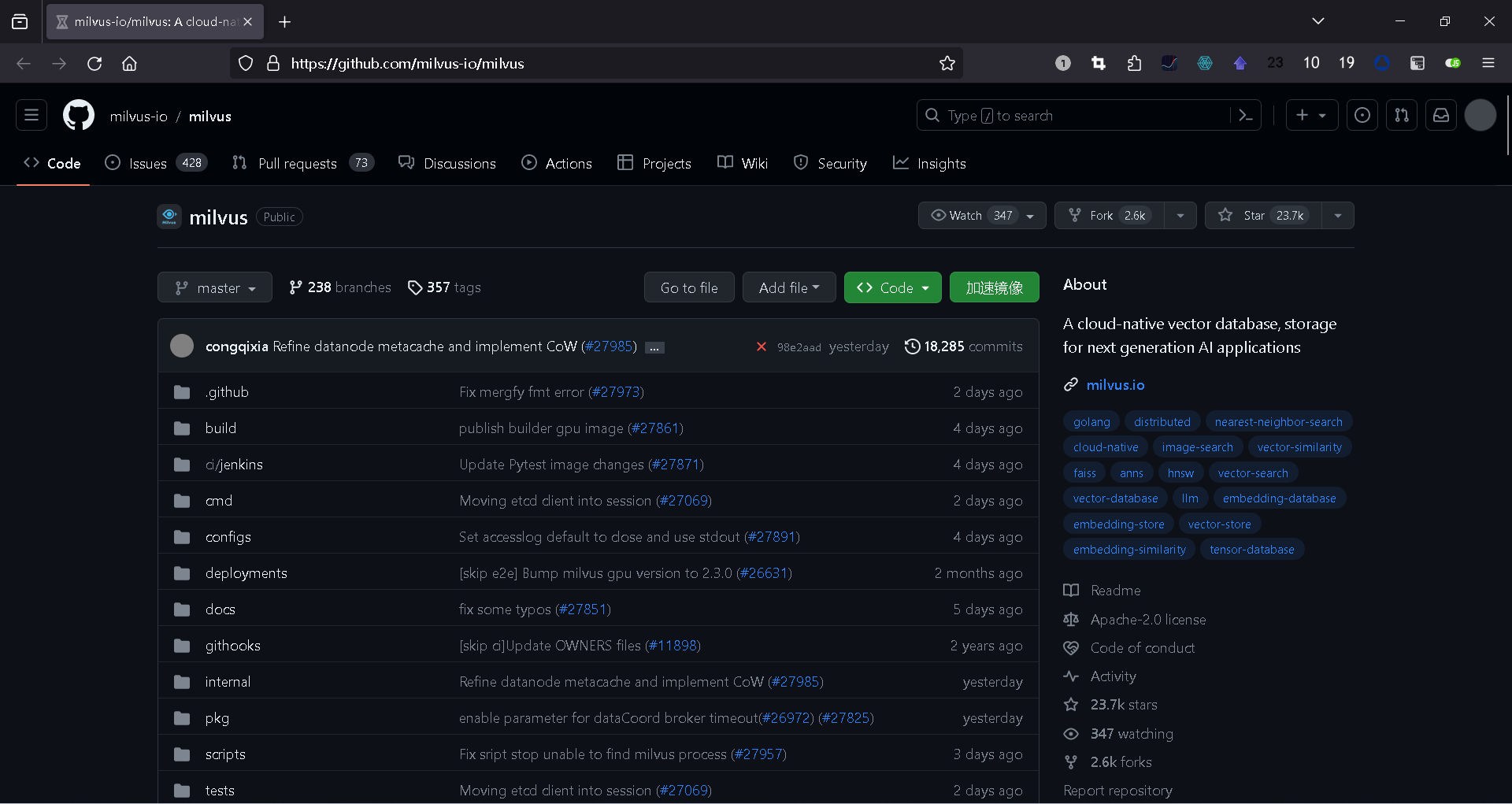Star the milvus repository
The width and height of the screenshot is (1512, 804).
pyautogui.click(x=1264, y=216)
